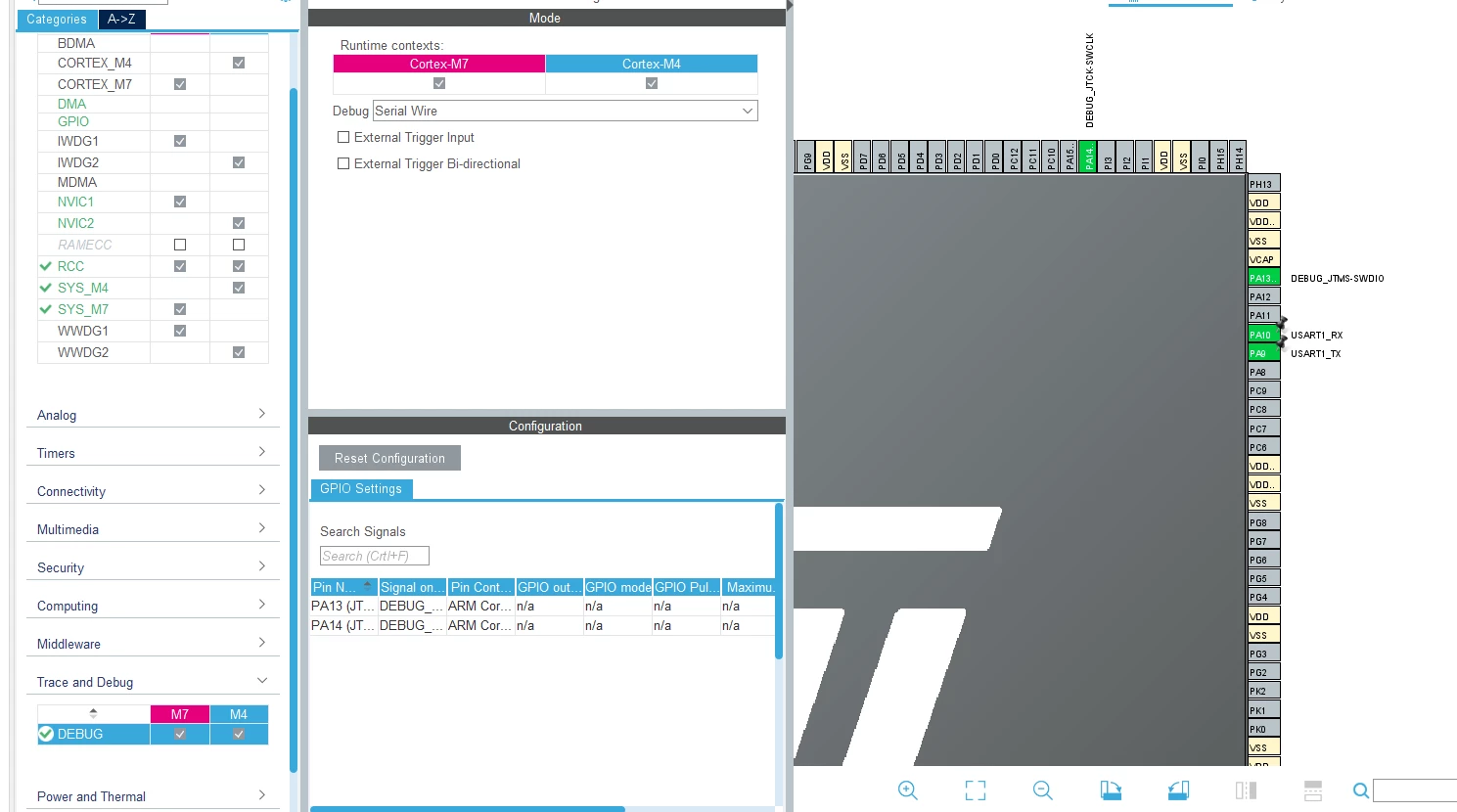1457x812 pixels.
Task: Expand the Analog category
Action: pos(153,415)
